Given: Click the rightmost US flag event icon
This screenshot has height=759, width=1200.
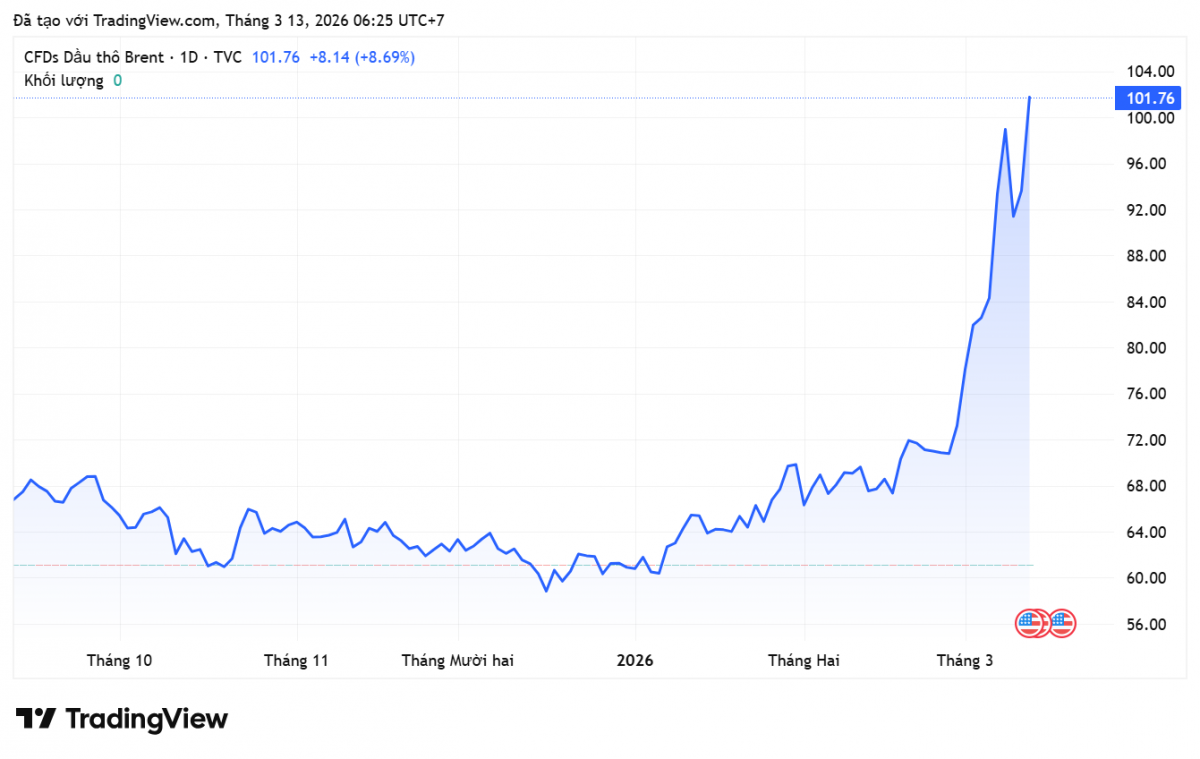Looking at the screenshot, I should 1062,624.
